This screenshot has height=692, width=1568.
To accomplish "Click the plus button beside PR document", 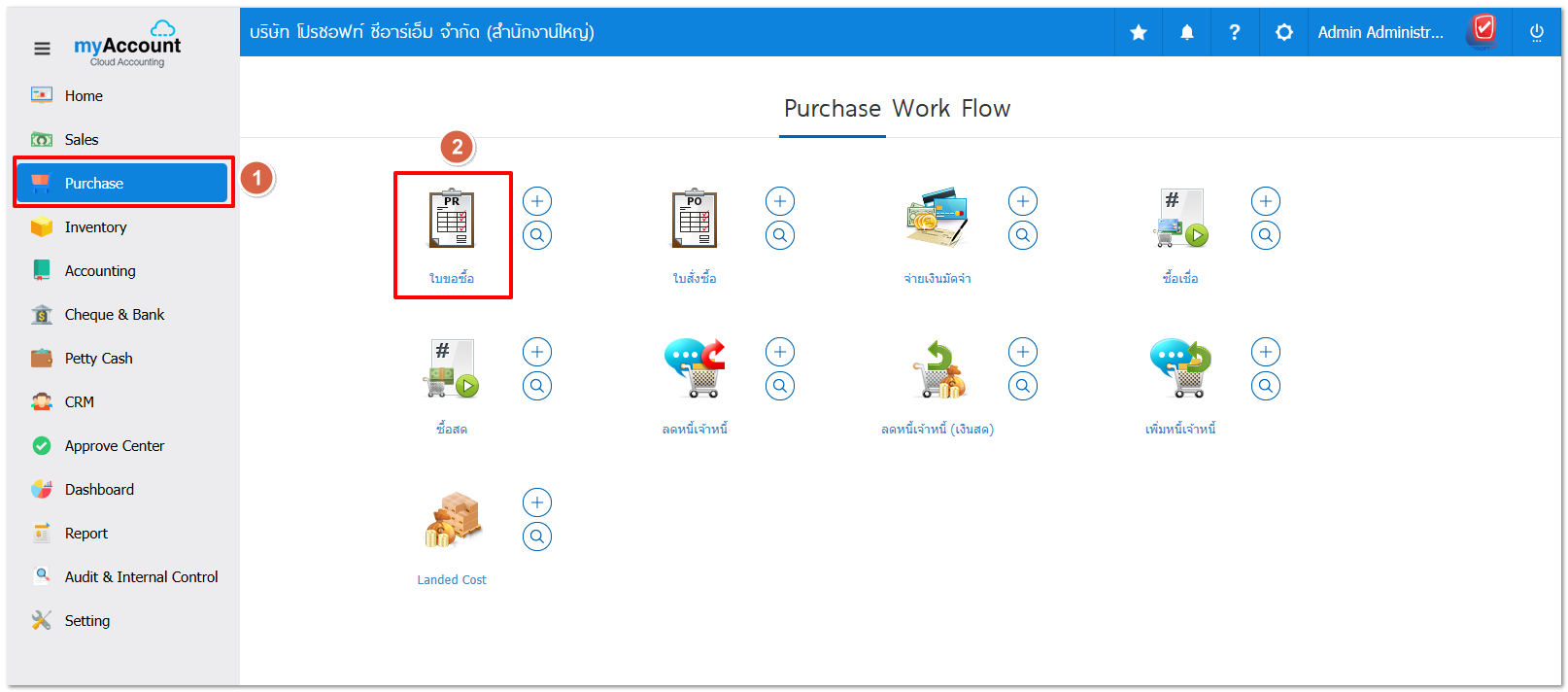I will click(537, 201).
